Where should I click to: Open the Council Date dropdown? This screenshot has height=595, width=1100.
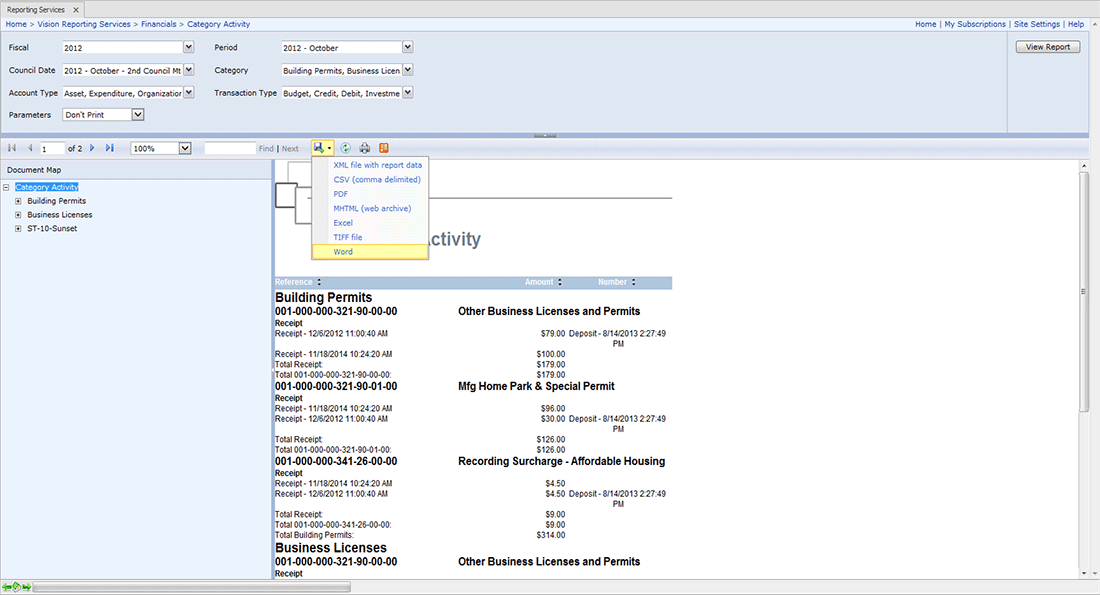189,70
